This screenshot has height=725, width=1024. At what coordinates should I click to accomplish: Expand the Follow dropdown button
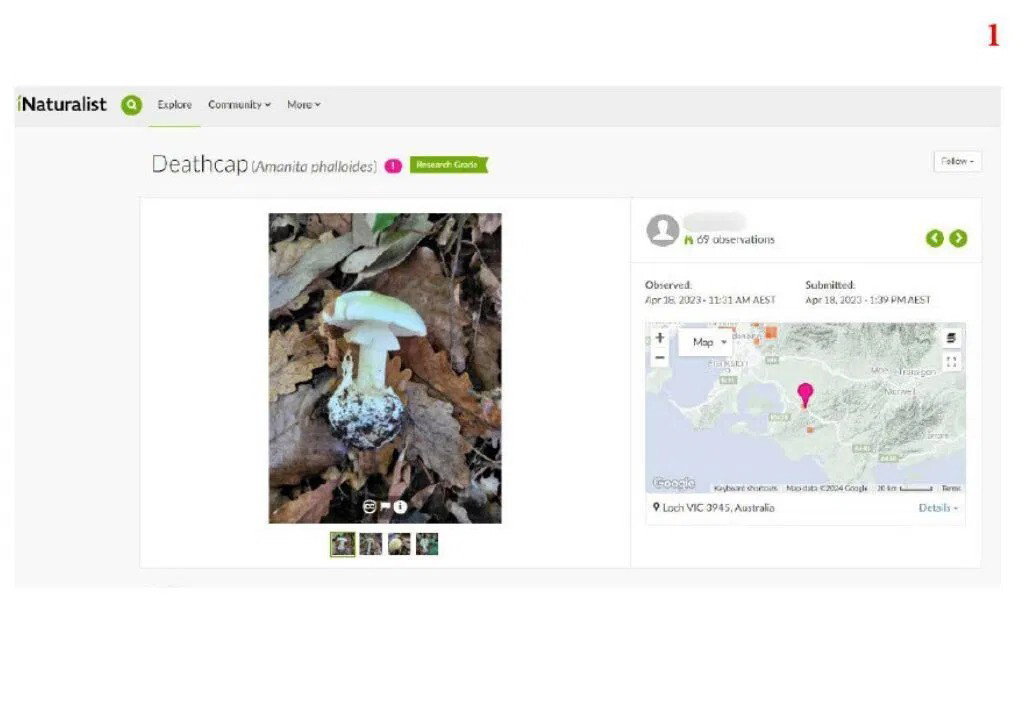click(x=957, y=161)
